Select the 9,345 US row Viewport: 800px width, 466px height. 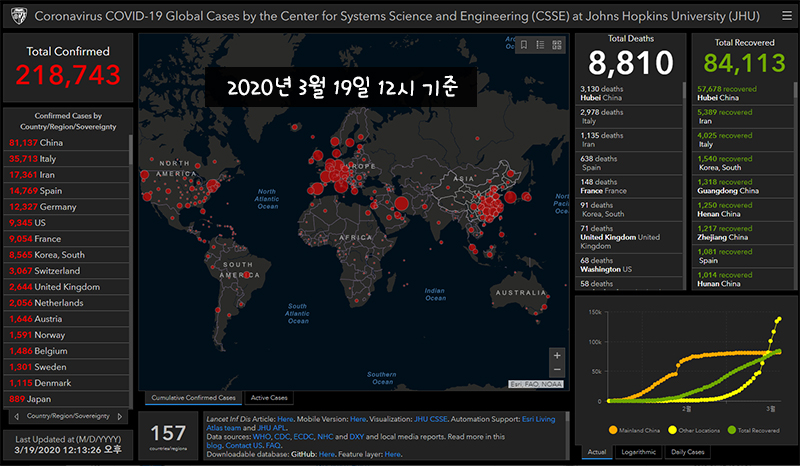point(66,223)
